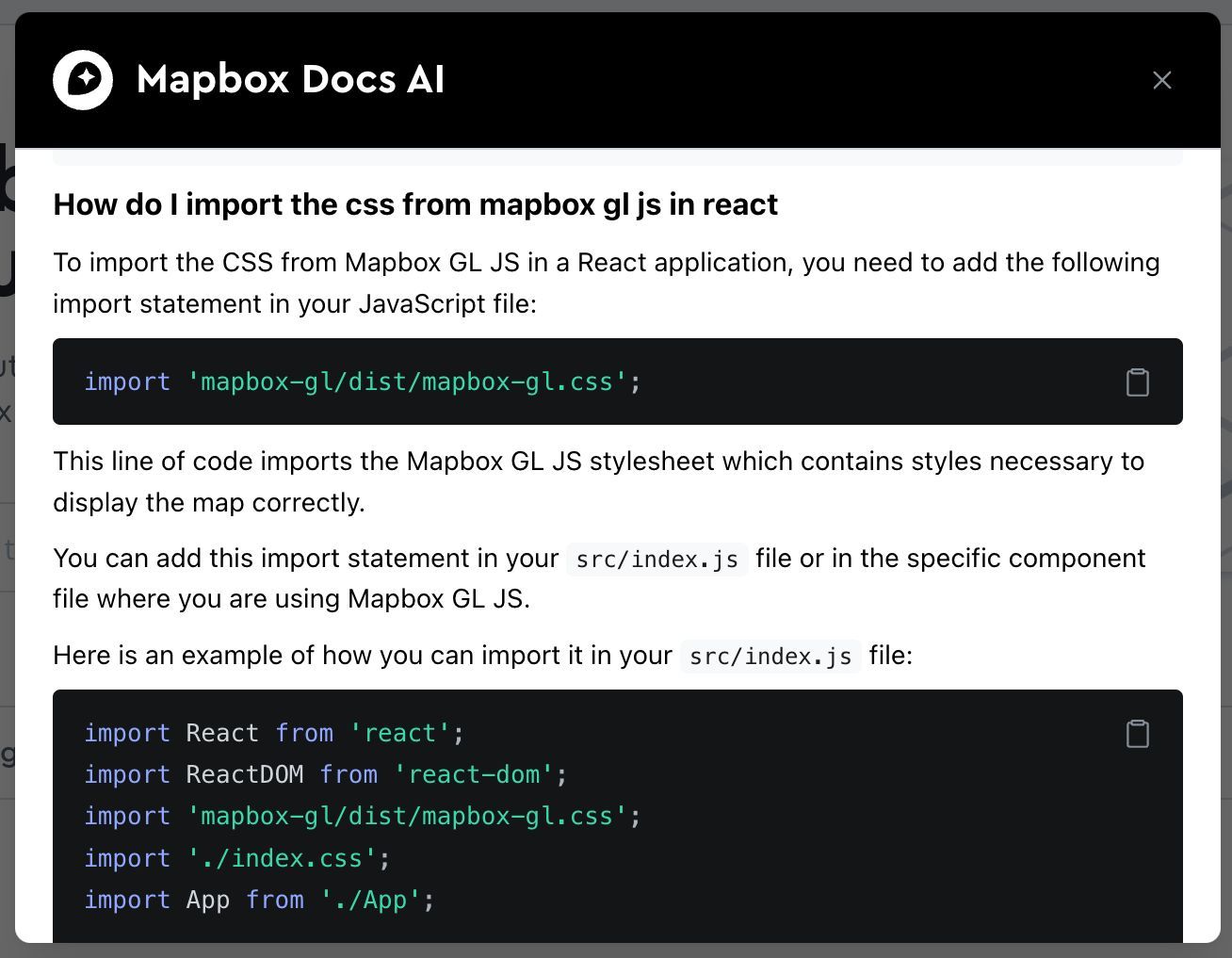
Task: Click the 'mapbox-gl/dist/mapbox-gl.css' string in first code block
Action: [407, 382]
